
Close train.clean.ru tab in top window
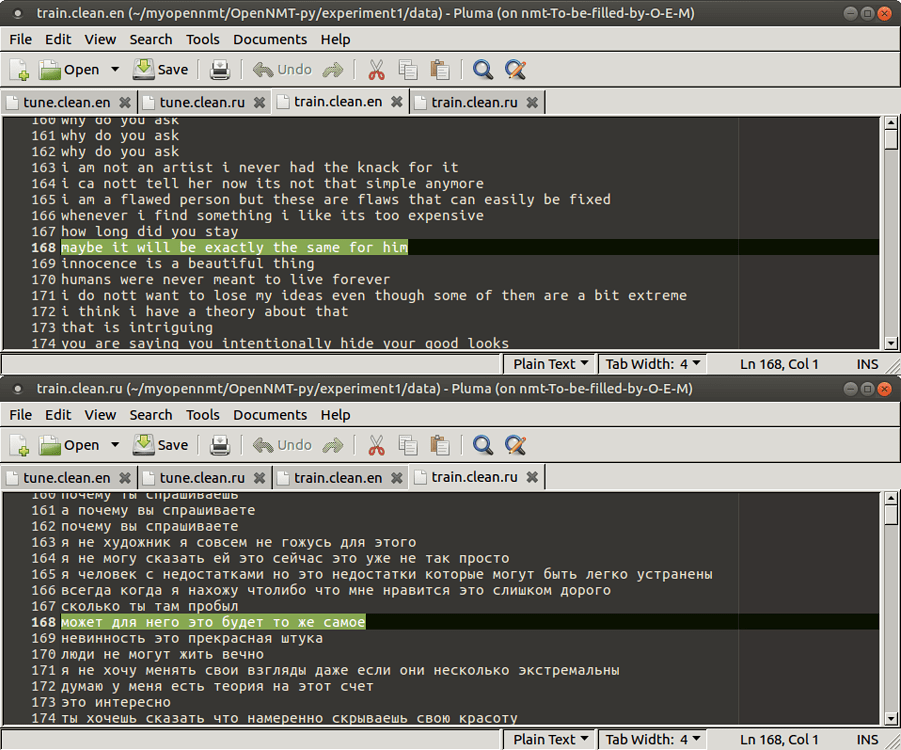(533, 102)
